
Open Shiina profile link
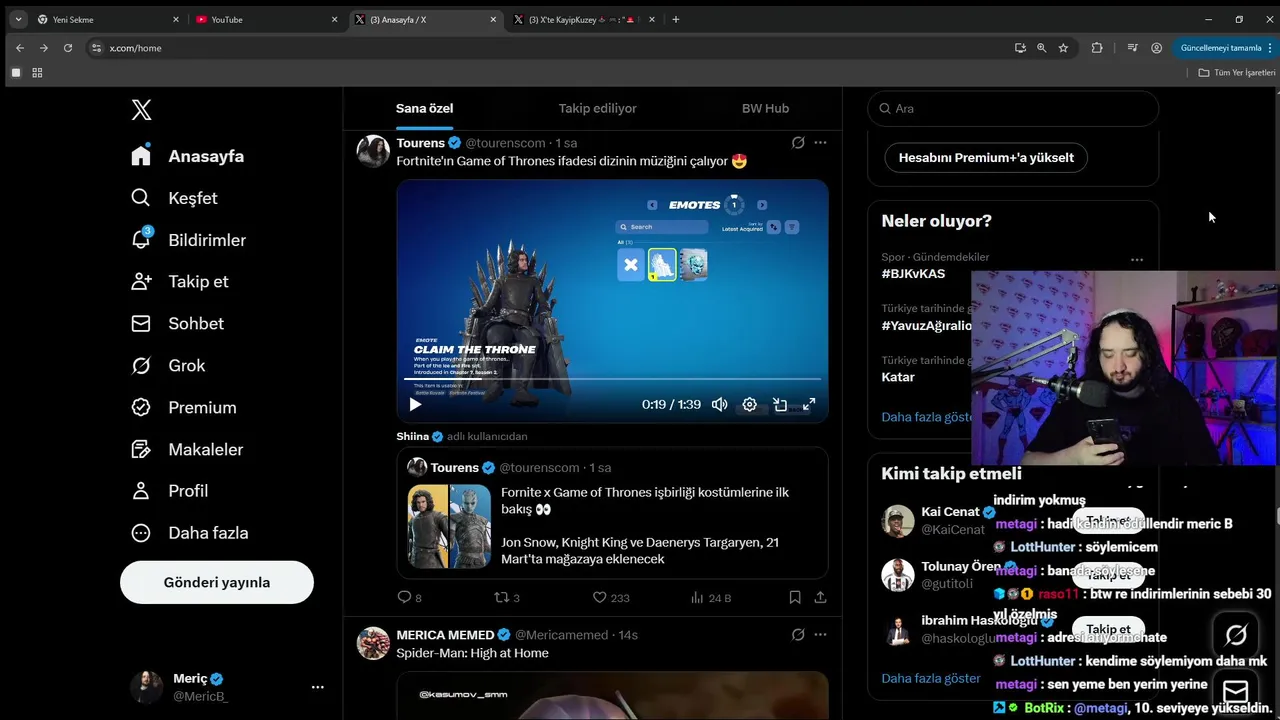[412, 436]
